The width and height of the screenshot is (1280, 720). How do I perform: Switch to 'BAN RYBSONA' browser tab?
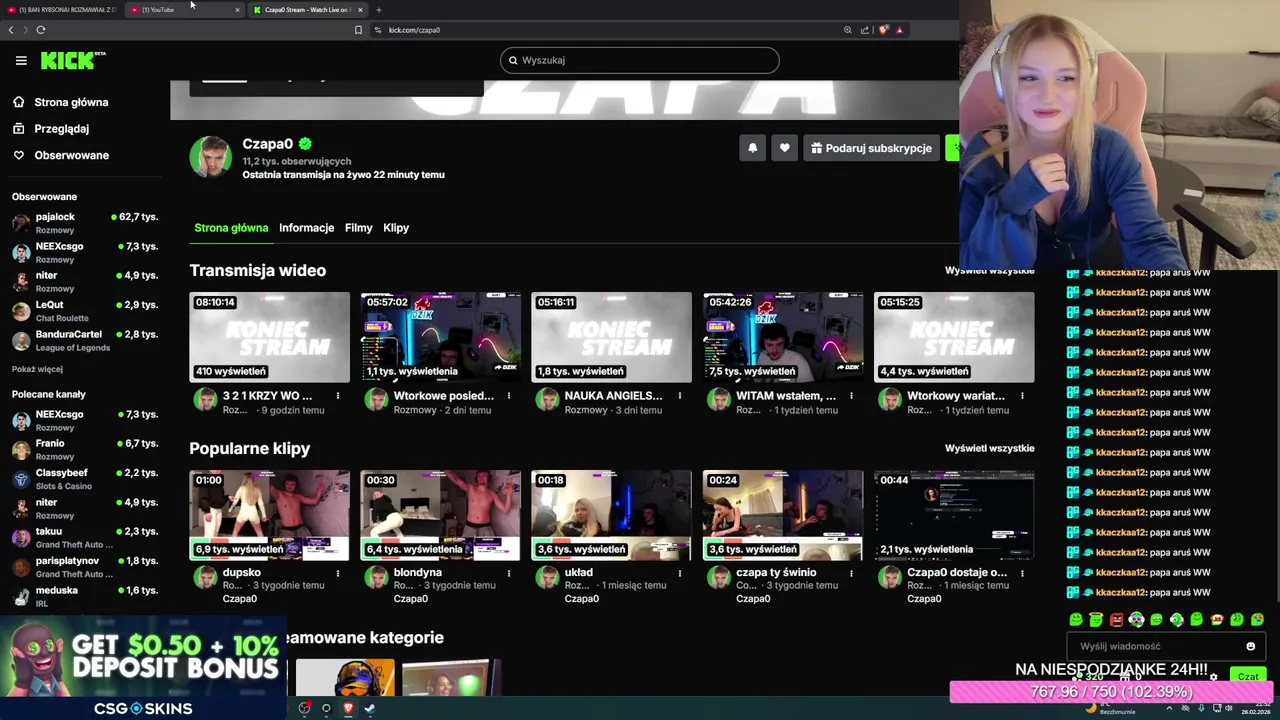pos(62,10)
